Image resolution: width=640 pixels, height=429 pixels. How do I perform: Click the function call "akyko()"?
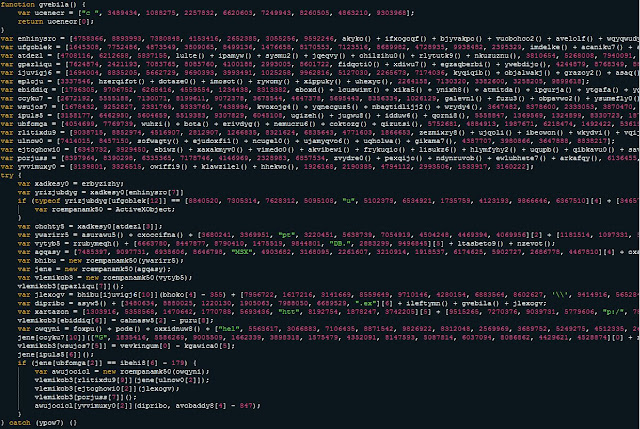(356, 39)
